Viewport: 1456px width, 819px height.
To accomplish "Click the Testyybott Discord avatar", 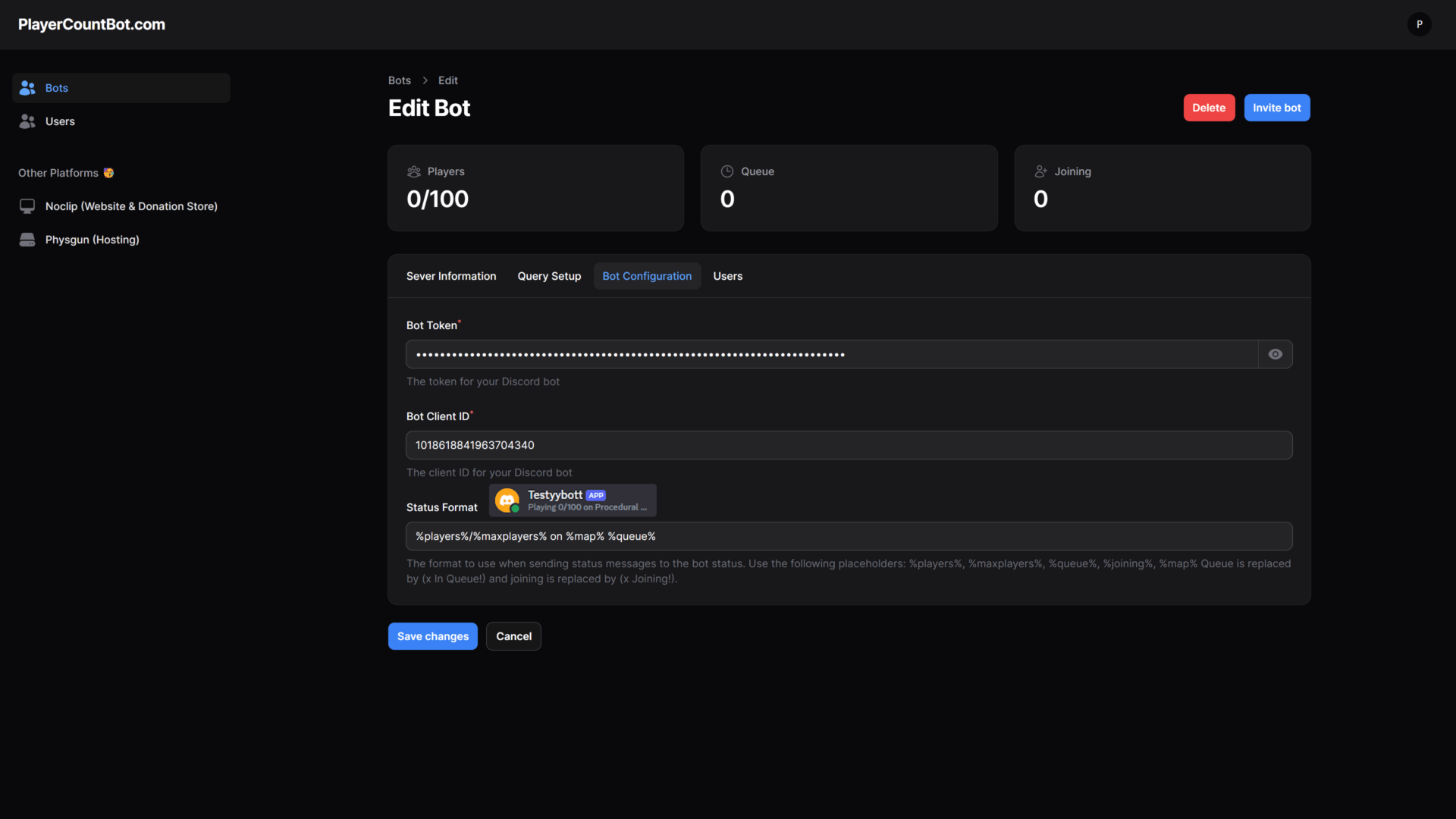I will pos(506,500).
